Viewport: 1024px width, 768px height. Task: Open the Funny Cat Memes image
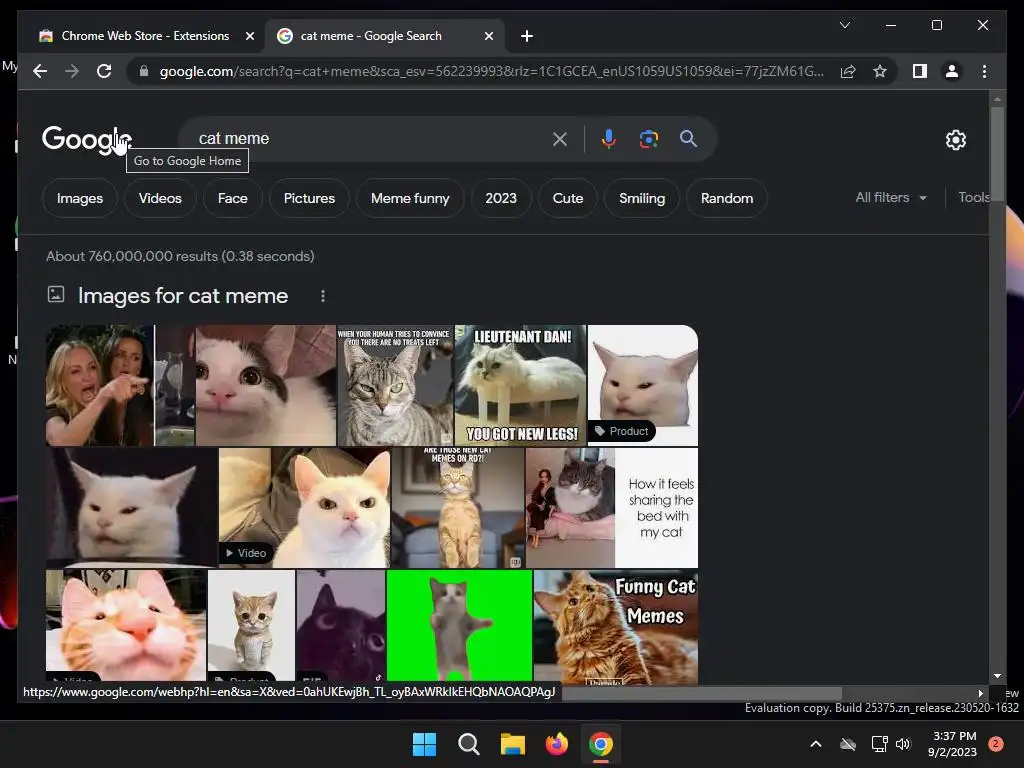coord(616,627)
